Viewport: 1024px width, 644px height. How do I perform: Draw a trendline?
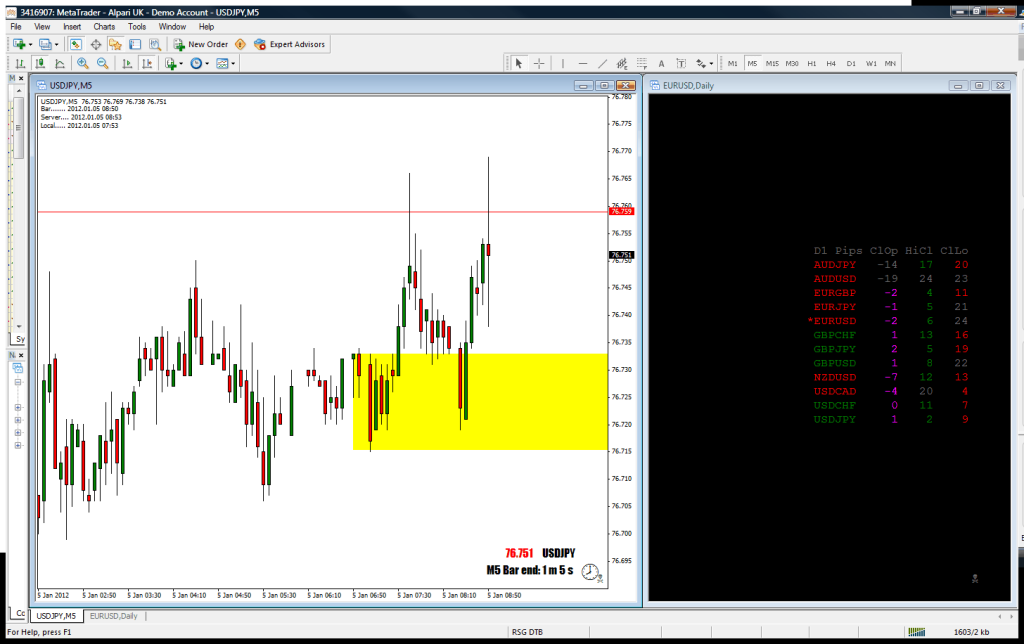pos(602,63)
